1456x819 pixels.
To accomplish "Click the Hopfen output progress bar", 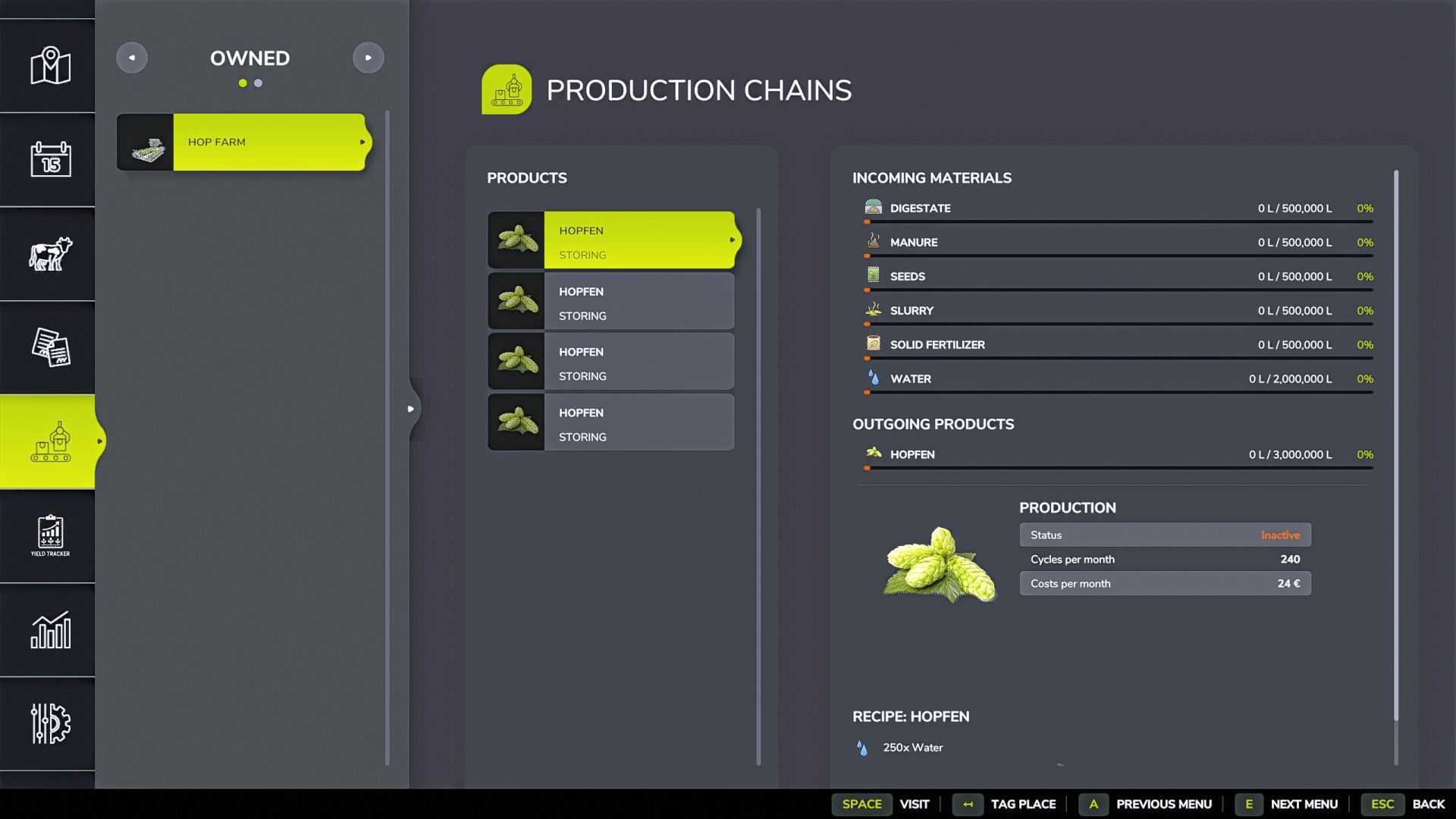I will click(x=1119, y=468).
